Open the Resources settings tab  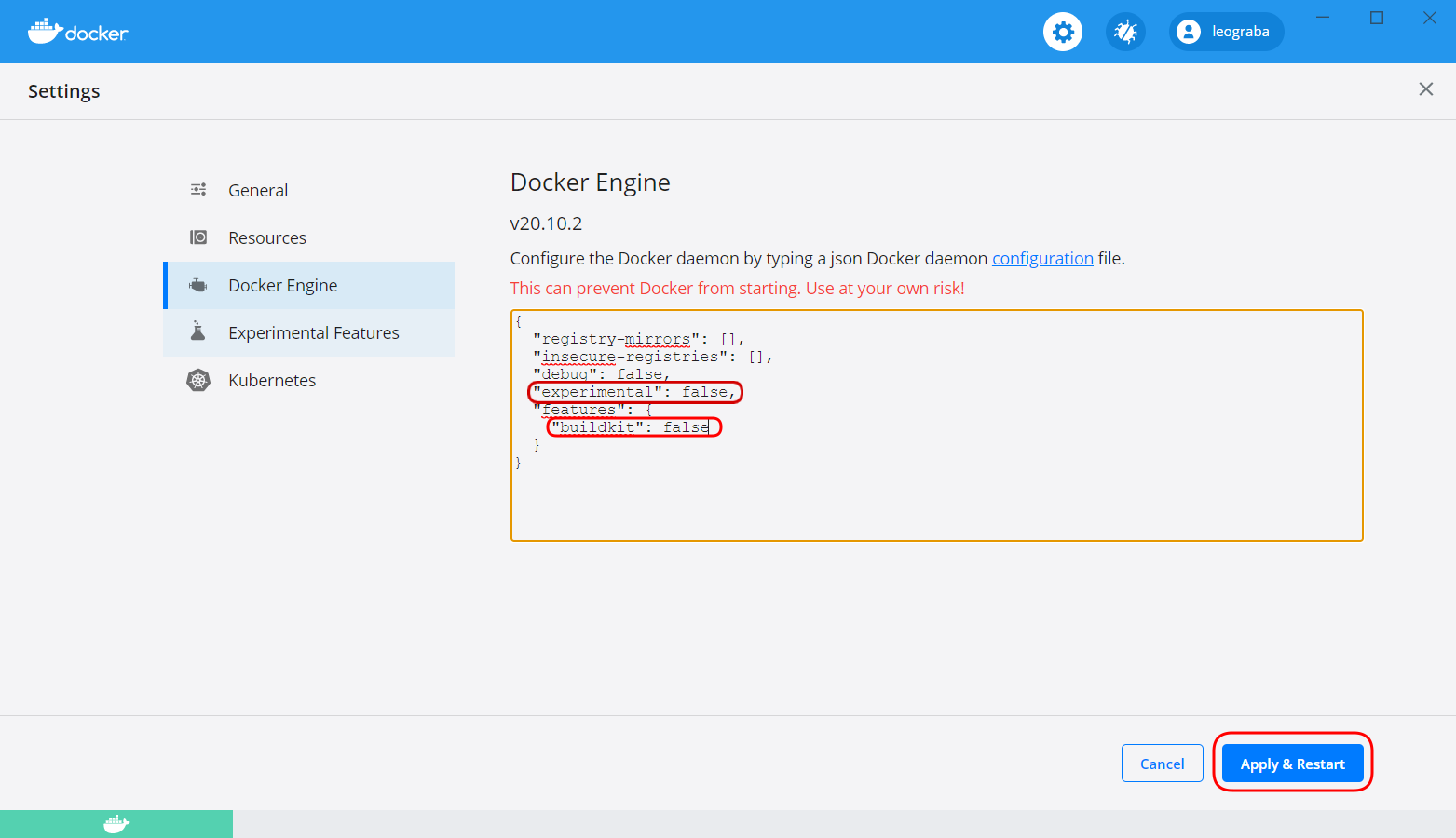point(308,237)
